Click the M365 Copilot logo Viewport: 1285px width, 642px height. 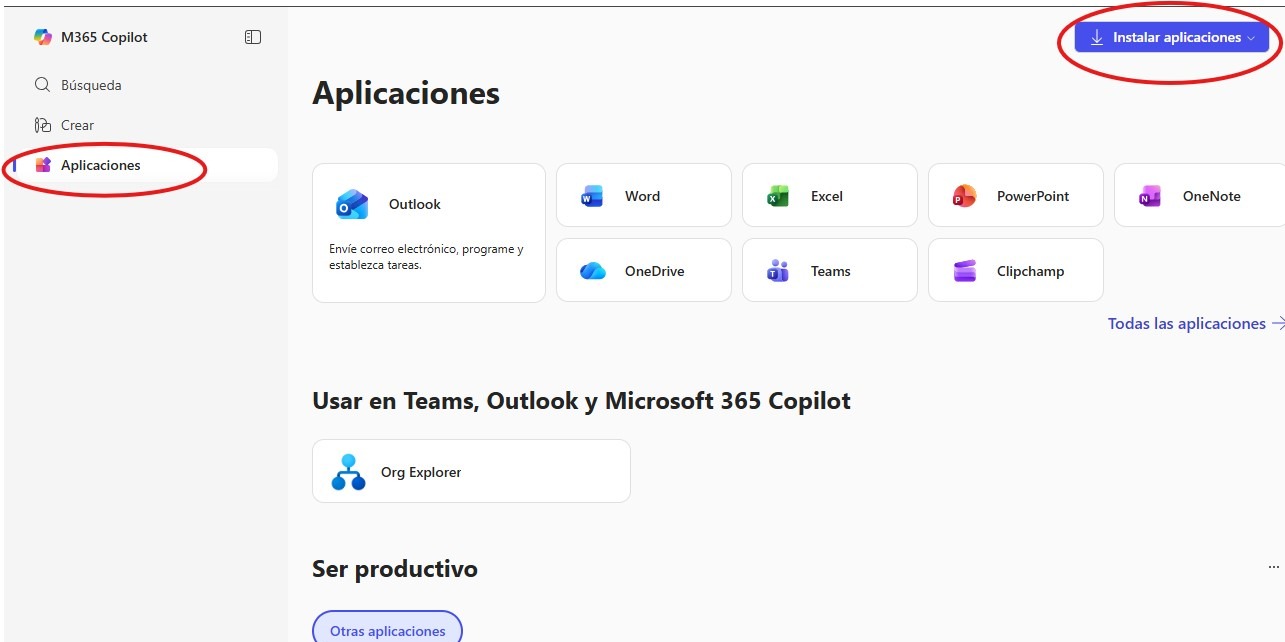pos(44,36)
